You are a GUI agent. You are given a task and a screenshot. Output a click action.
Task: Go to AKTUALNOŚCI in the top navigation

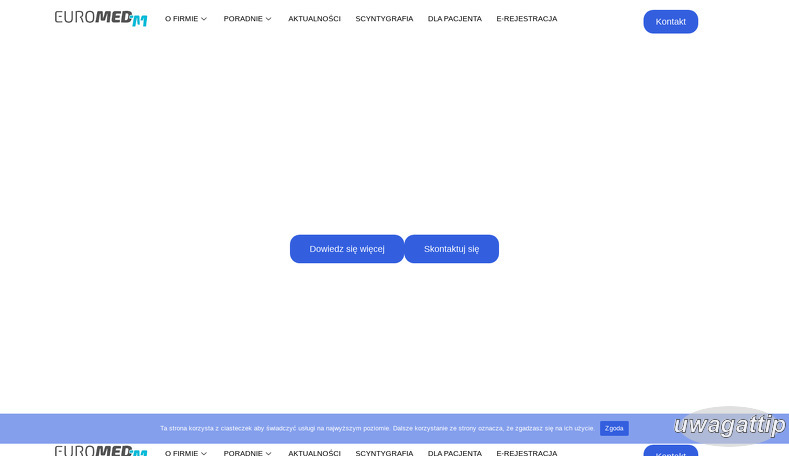pyautogui.click(x=314, y=19)
